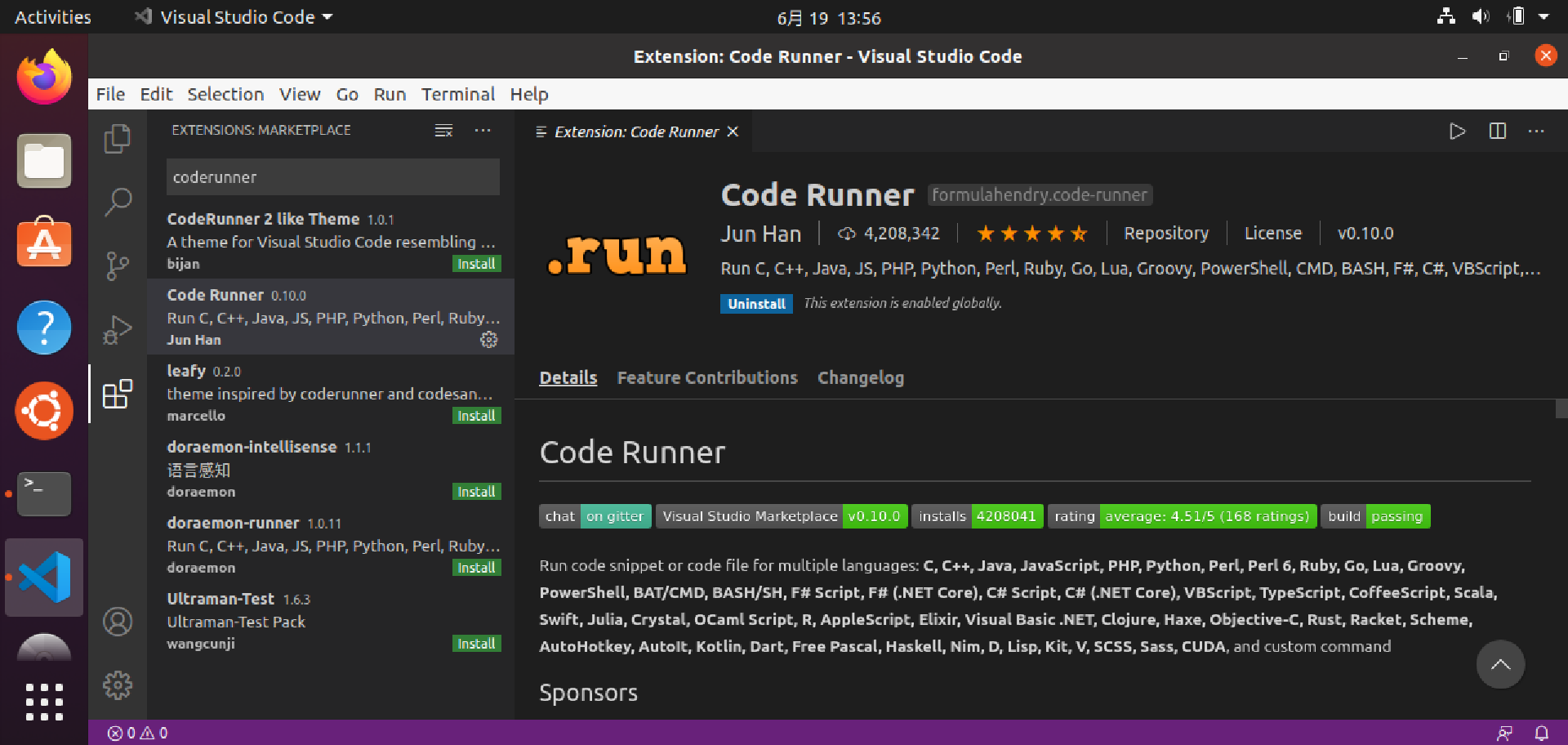The image size is (1568, 745).
Task: Open the Activities overview
Action: pos(53,17)
